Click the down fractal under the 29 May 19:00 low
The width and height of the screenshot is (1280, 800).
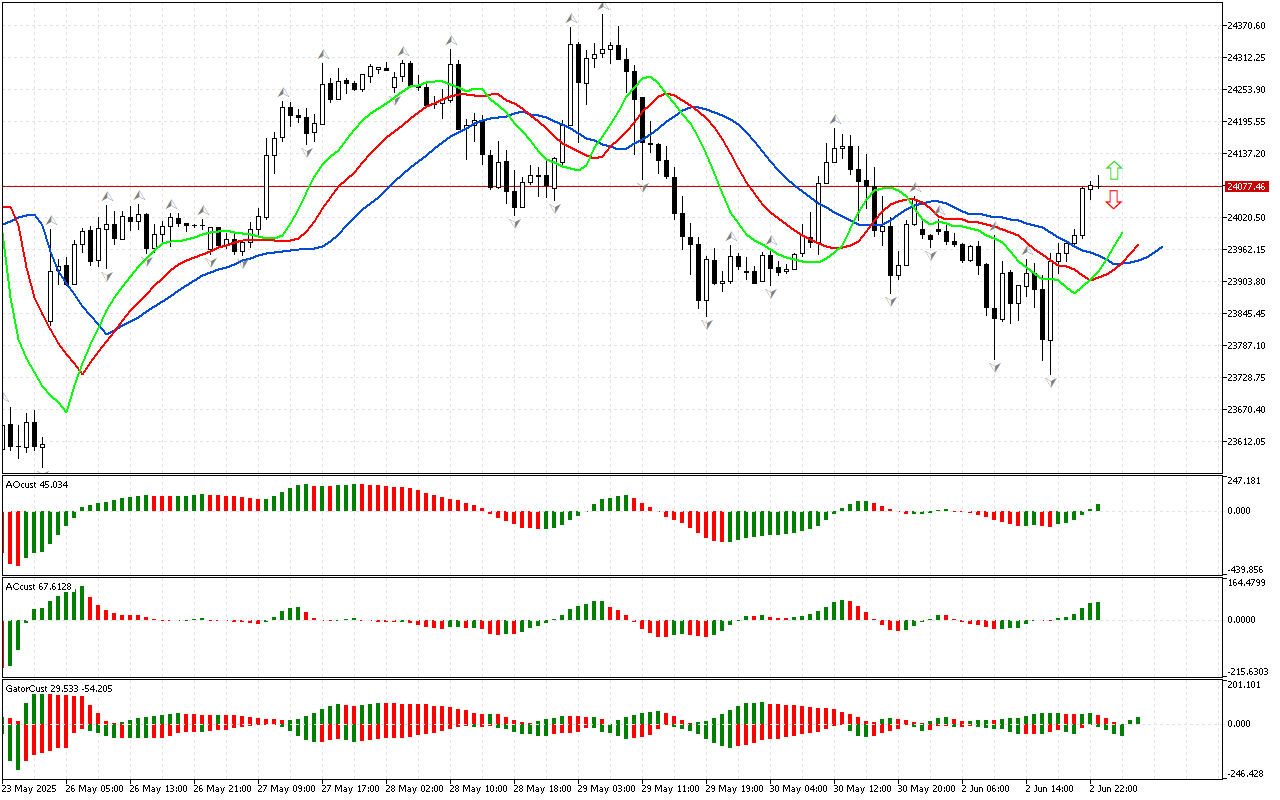pyautogui.click(x=707, y=325)
